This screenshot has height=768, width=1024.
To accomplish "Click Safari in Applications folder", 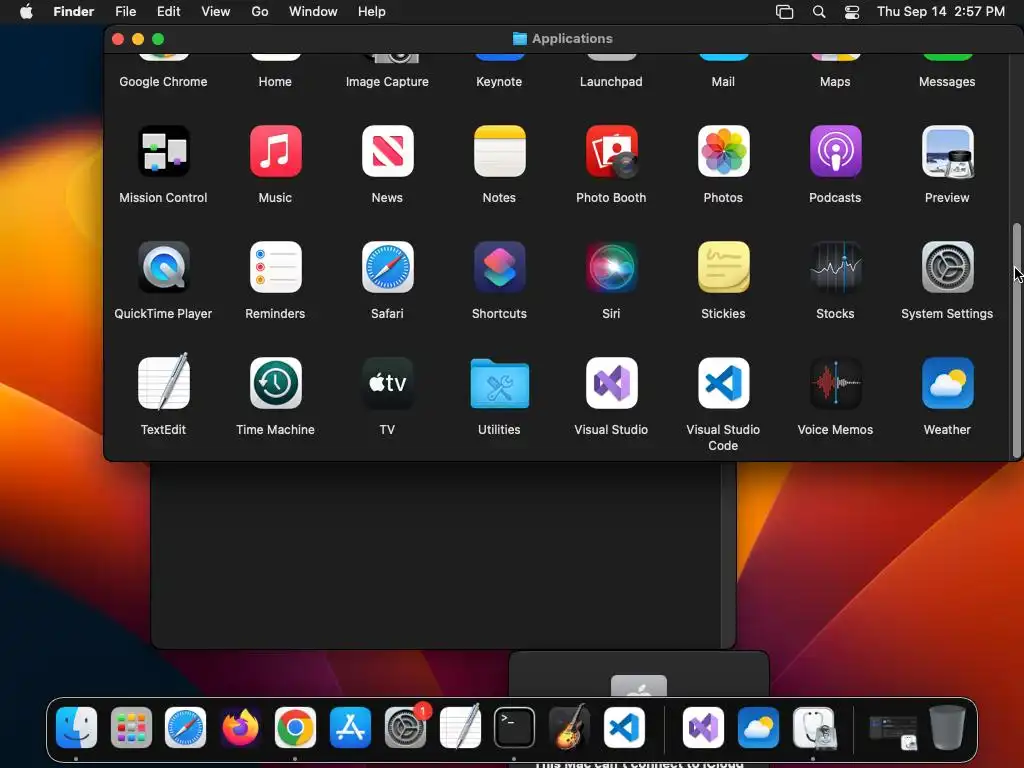I will [387, 267].
